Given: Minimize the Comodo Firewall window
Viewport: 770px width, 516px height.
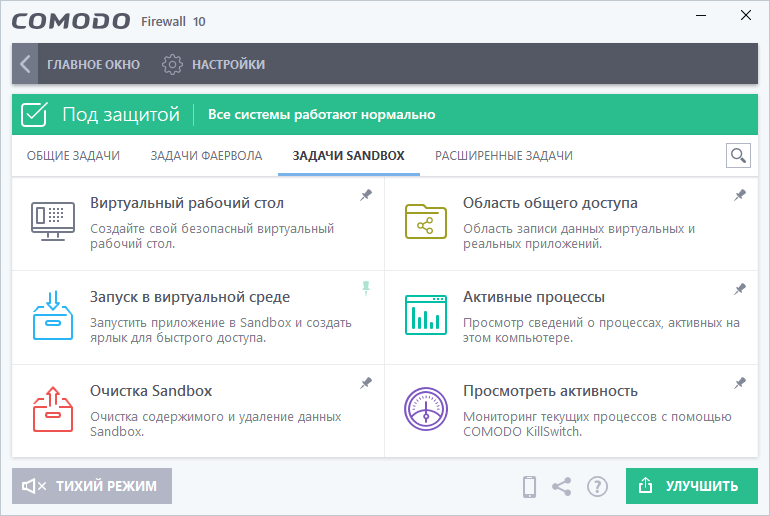Looking at the screenshot, I should pos(701,16).
